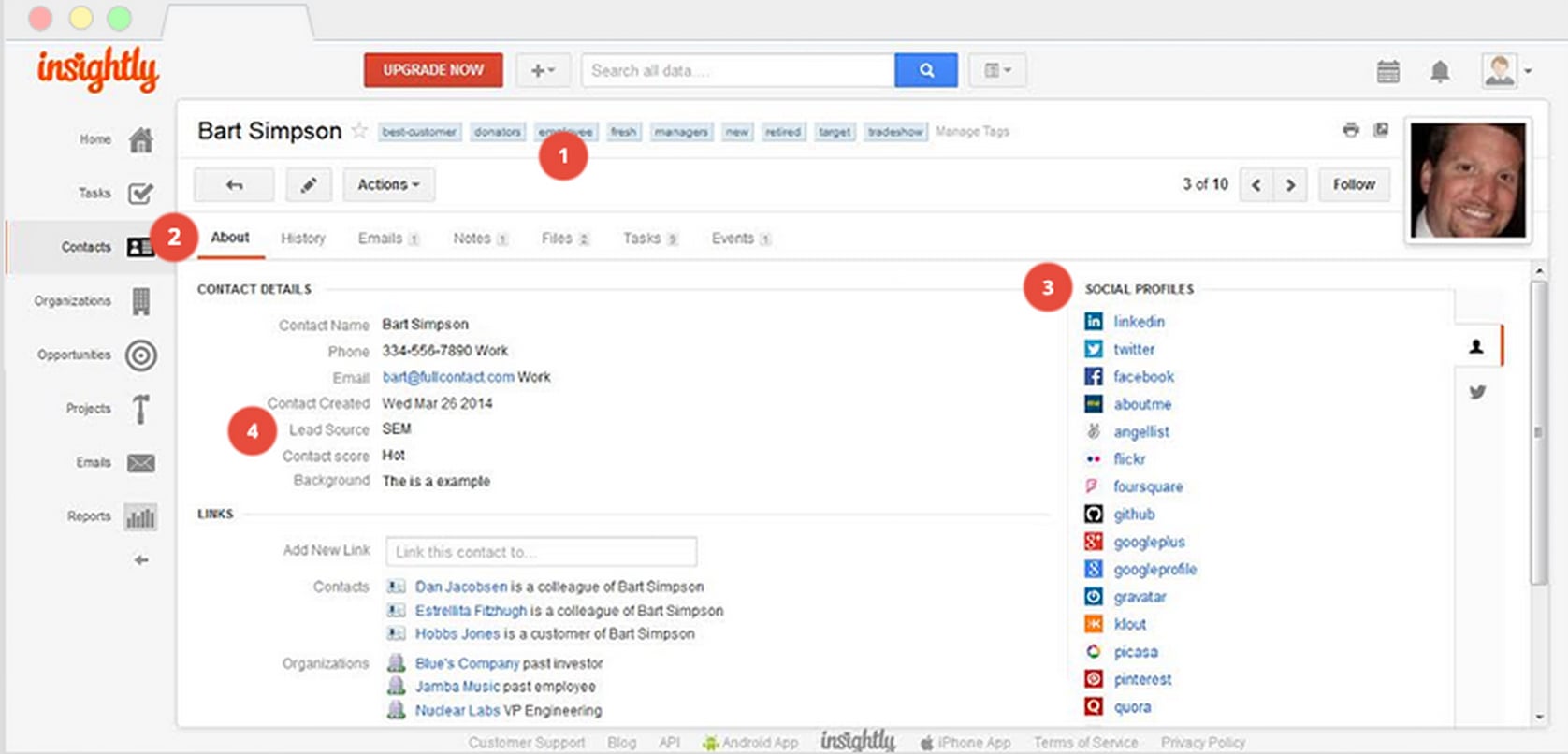The image size is (1568, 754).
Task: Click the facebook profile icon
Action: click(1093, 377)
